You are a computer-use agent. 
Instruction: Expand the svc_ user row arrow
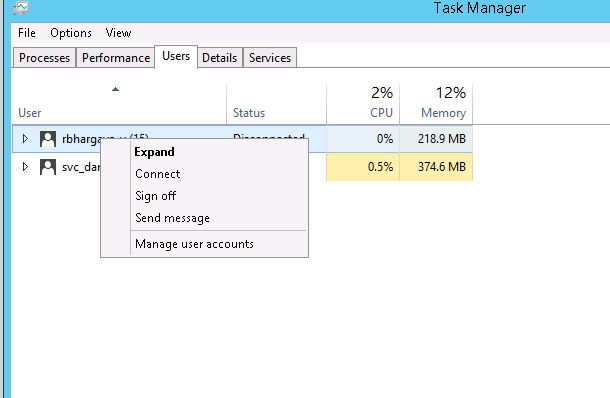25,167
